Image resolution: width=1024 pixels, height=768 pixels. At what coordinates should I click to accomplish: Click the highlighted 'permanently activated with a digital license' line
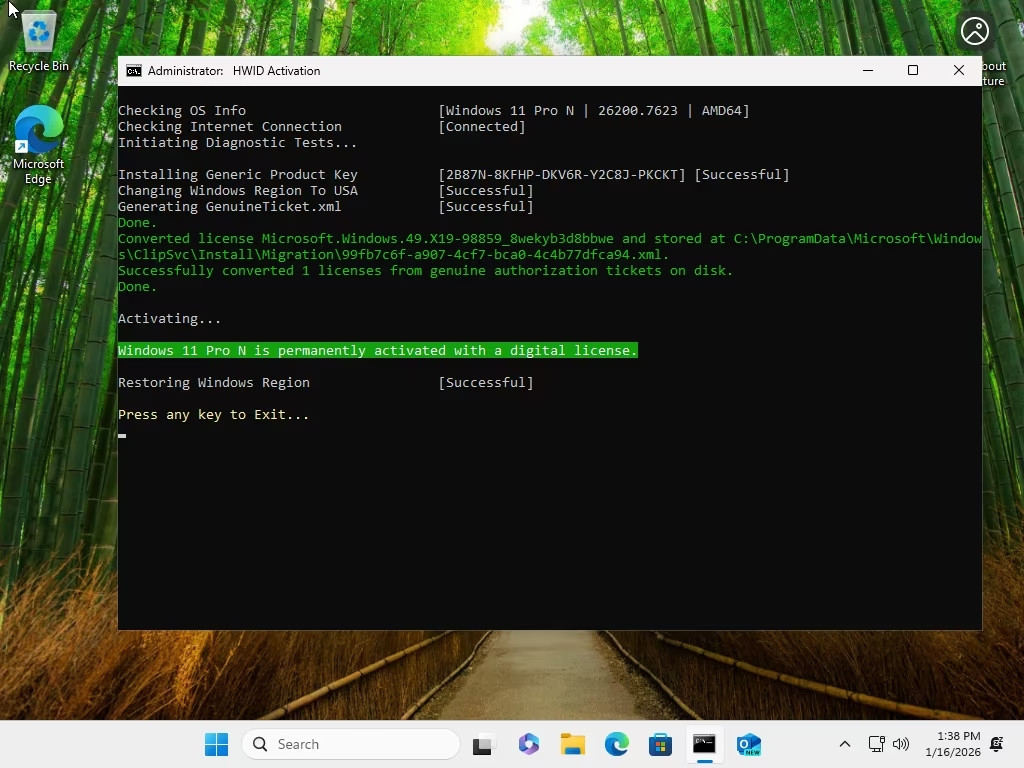pos(377,351)
